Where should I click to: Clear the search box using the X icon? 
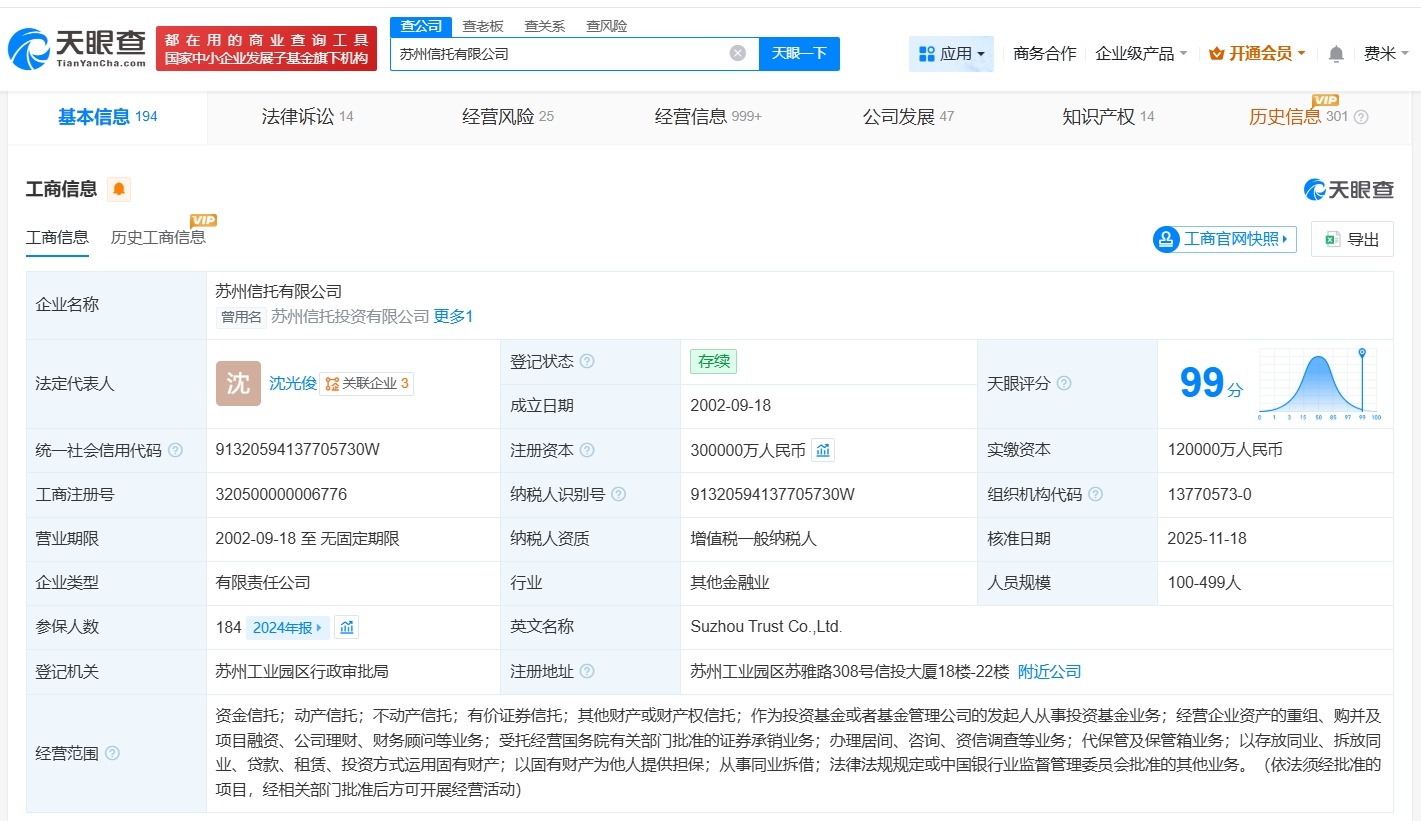(x=737, y=53)
